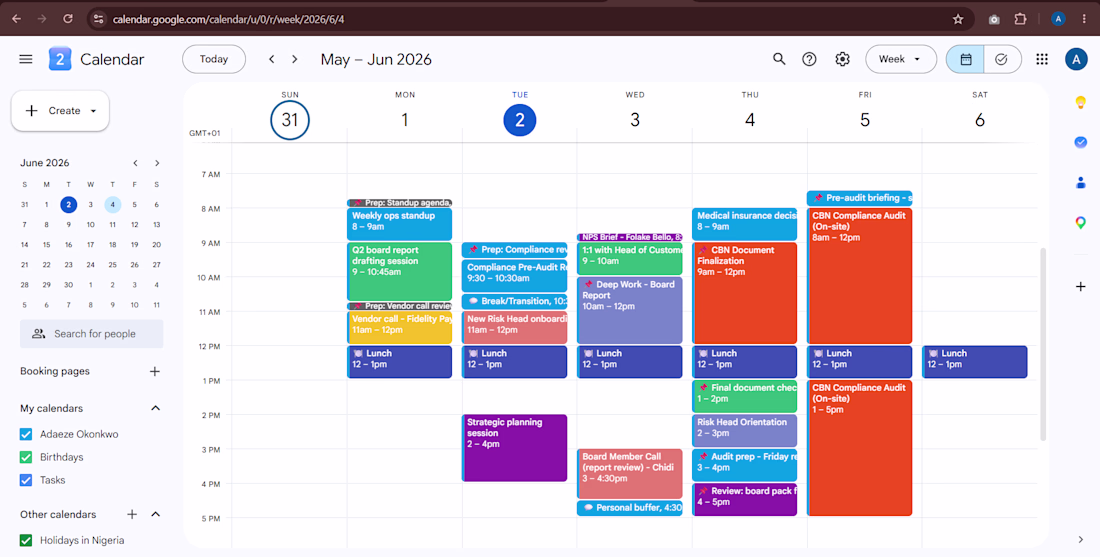Toggle Birthdays calendar checkbox
This screenshot has width=1100, height=557.
(26, 457)
